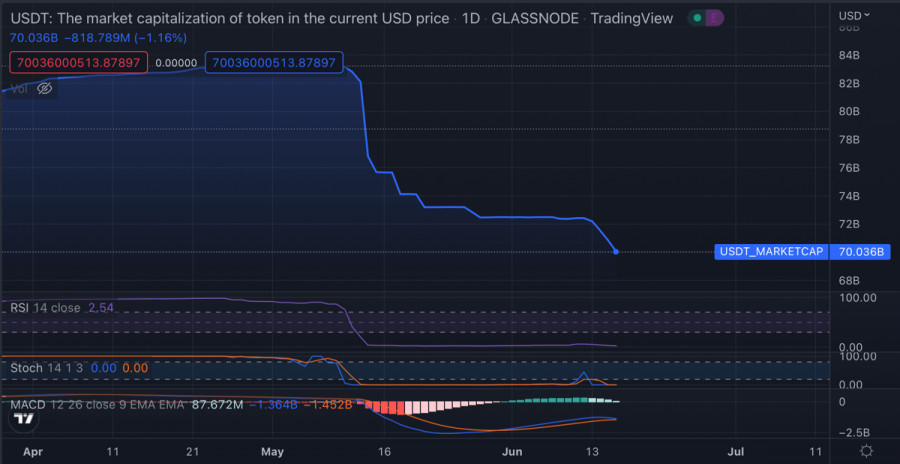Click the 70.036B current price tag

(860, 252)
